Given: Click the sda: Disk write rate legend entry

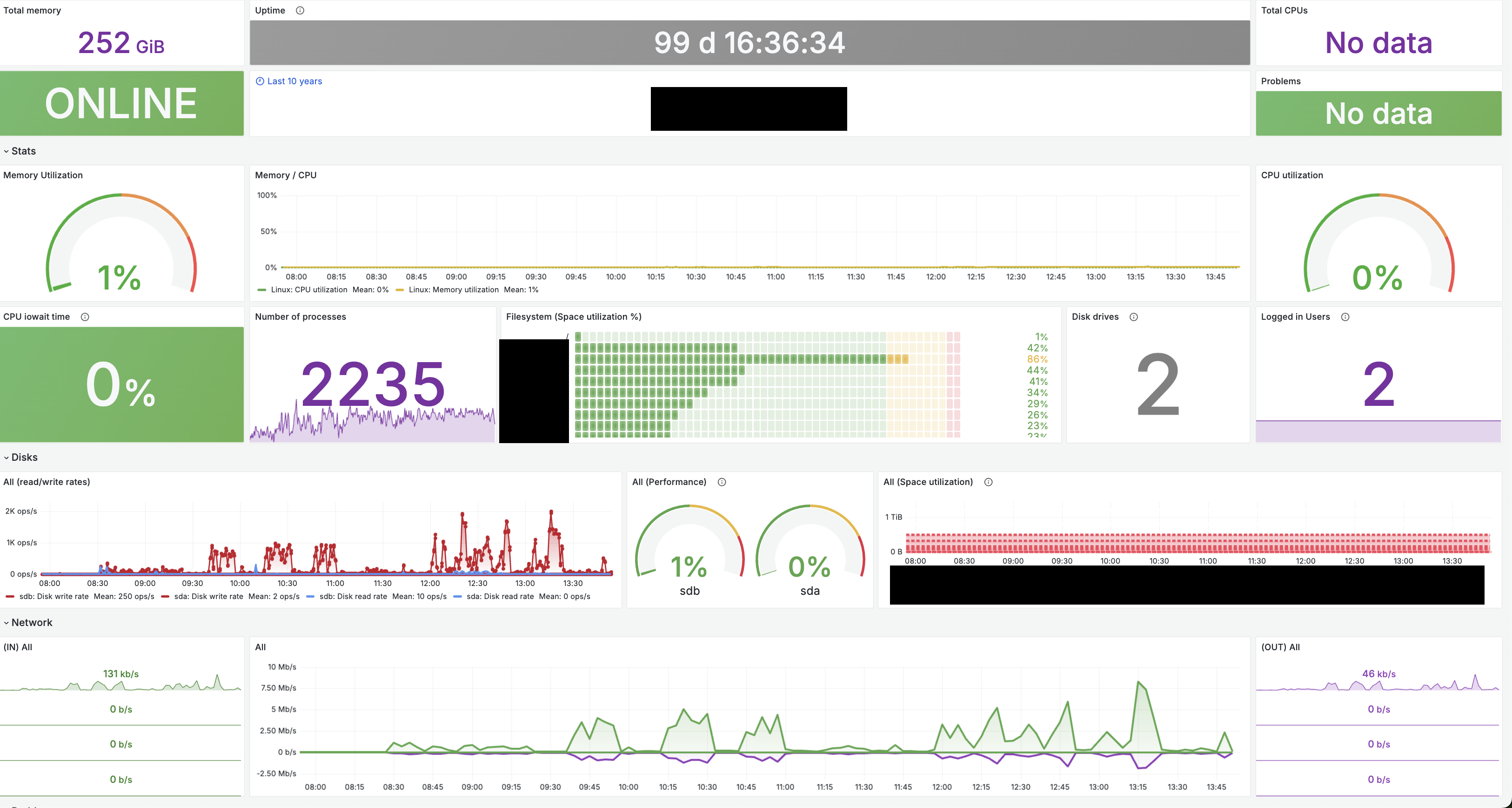Looking at the screenshot, I should click(208, 597).
